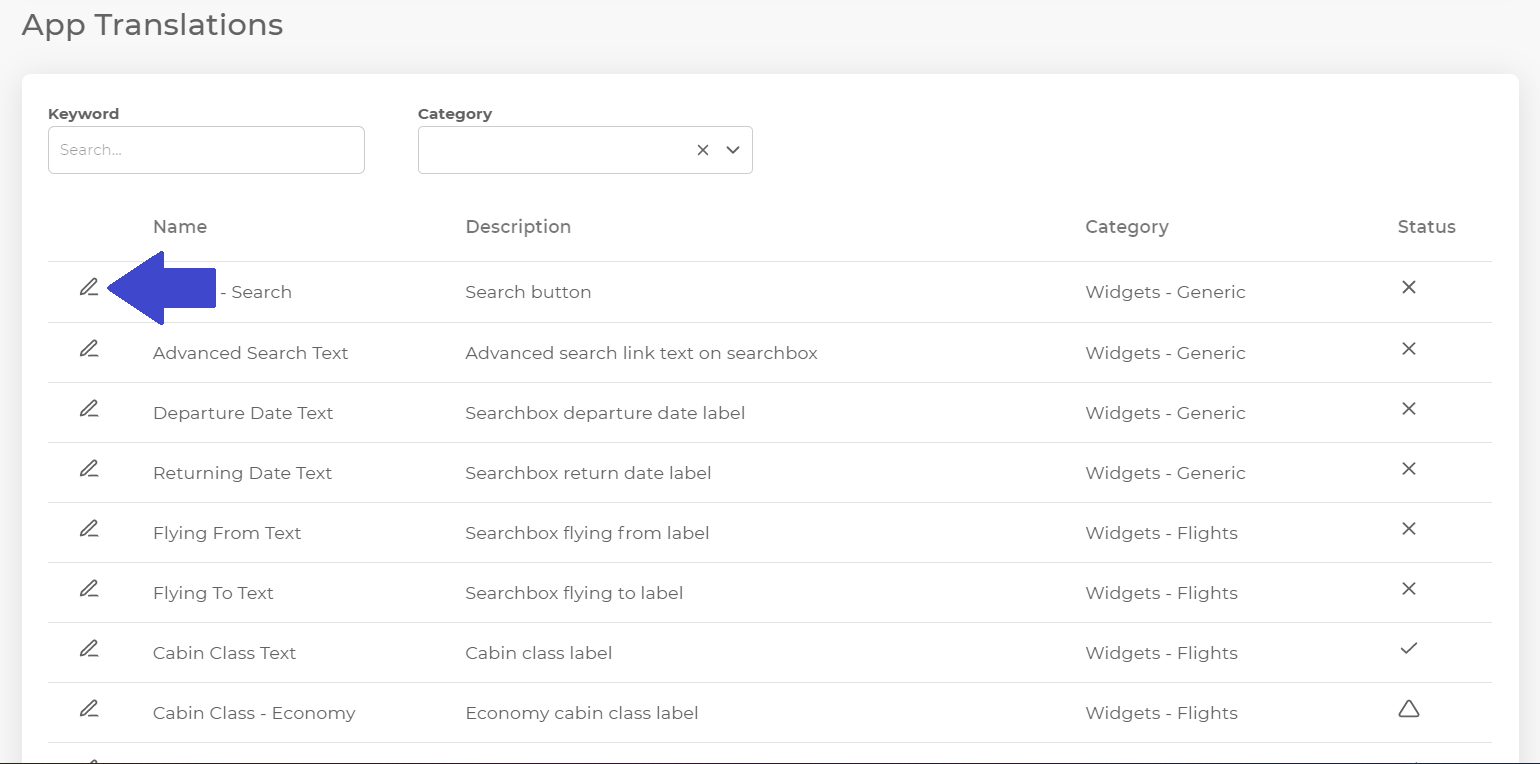Click triangle status for Cabin Class - Economy
Image resolution: width=1540 pixels, height=764 pixels.
tap(1409, 709)
